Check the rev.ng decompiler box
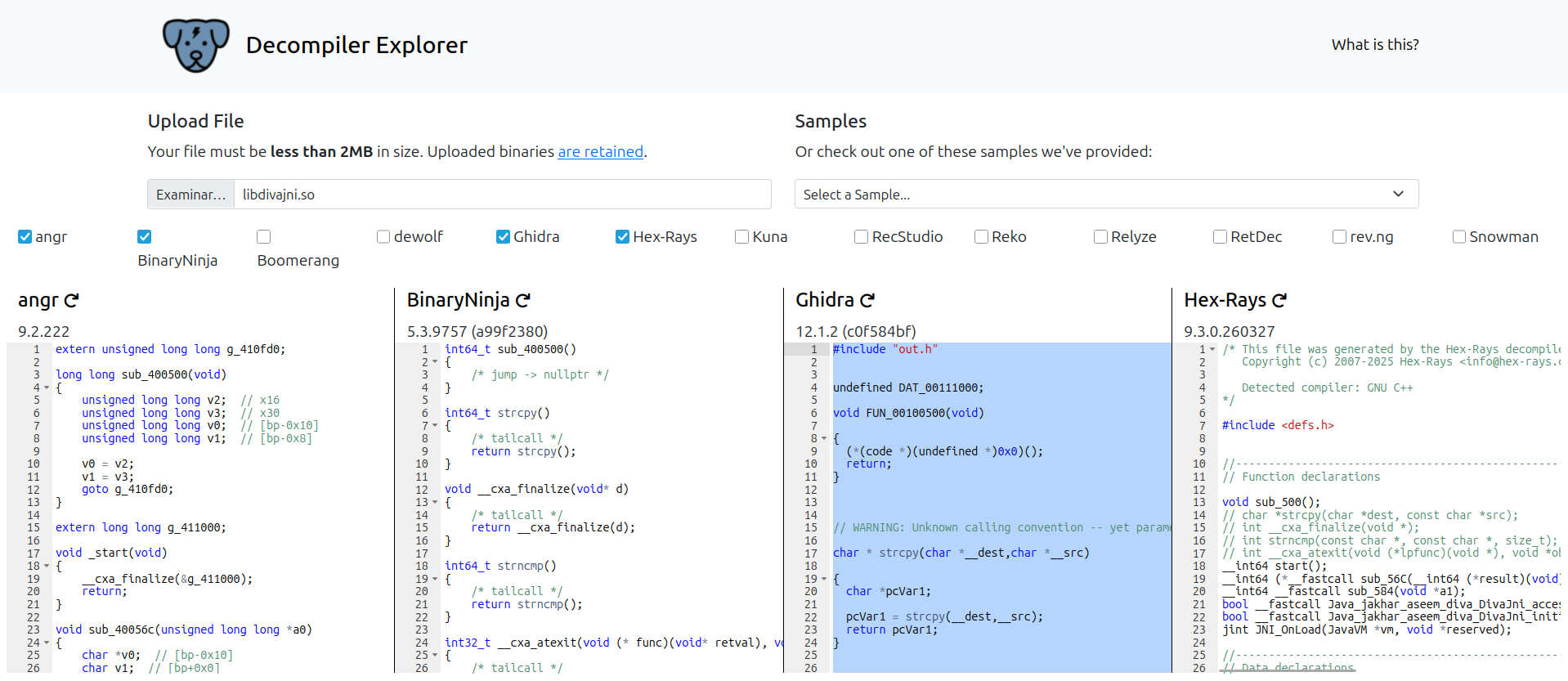 coord(1339,237)
